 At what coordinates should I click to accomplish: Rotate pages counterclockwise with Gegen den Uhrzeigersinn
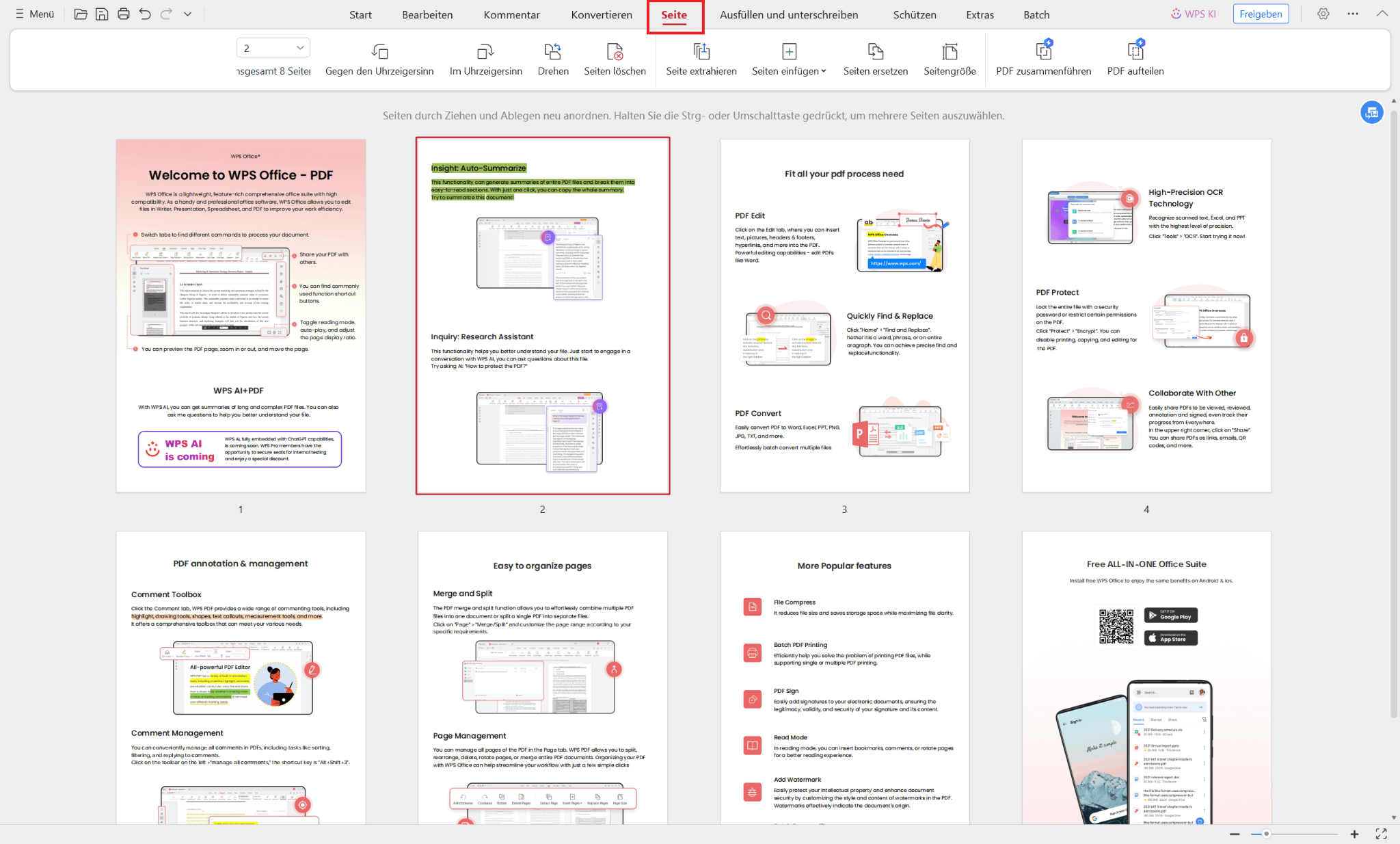[x=379, y=58]
